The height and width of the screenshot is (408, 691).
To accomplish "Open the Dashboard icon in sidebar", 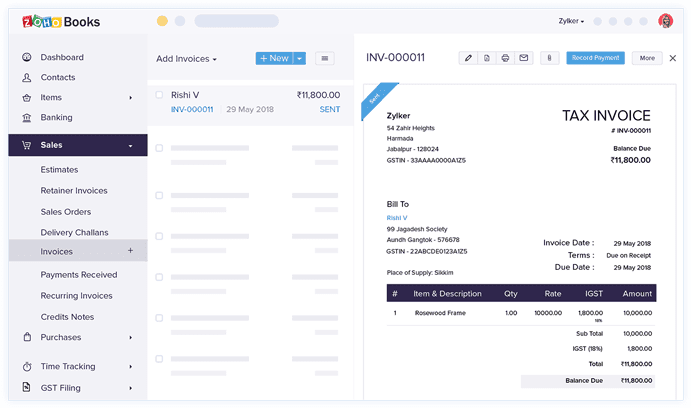I will (x=27, y=57).
